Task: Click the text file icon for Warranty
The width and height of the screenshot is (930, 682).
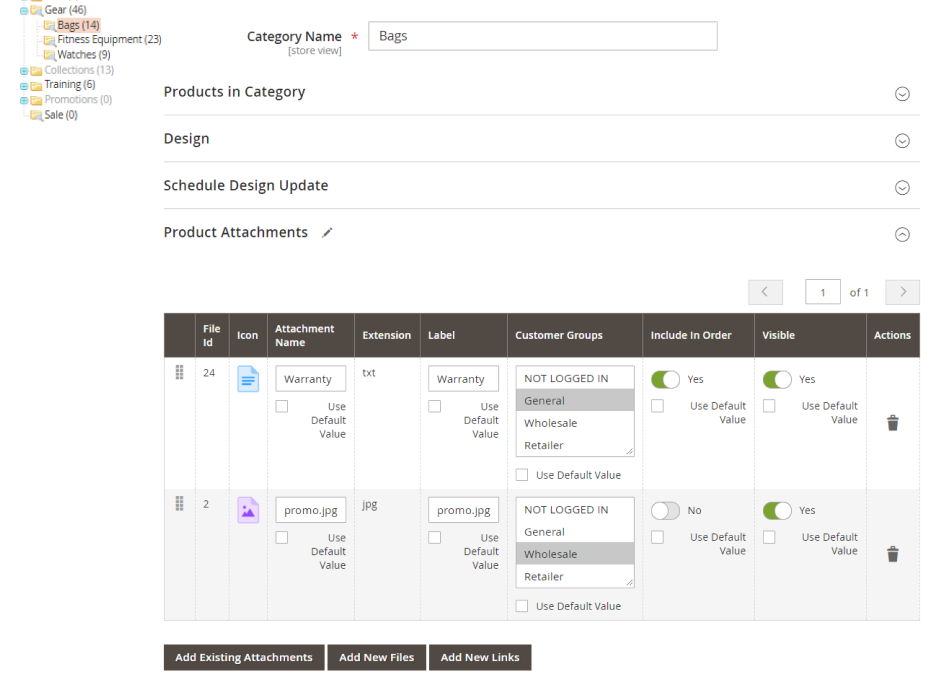Action: click(x=248, y=379)
